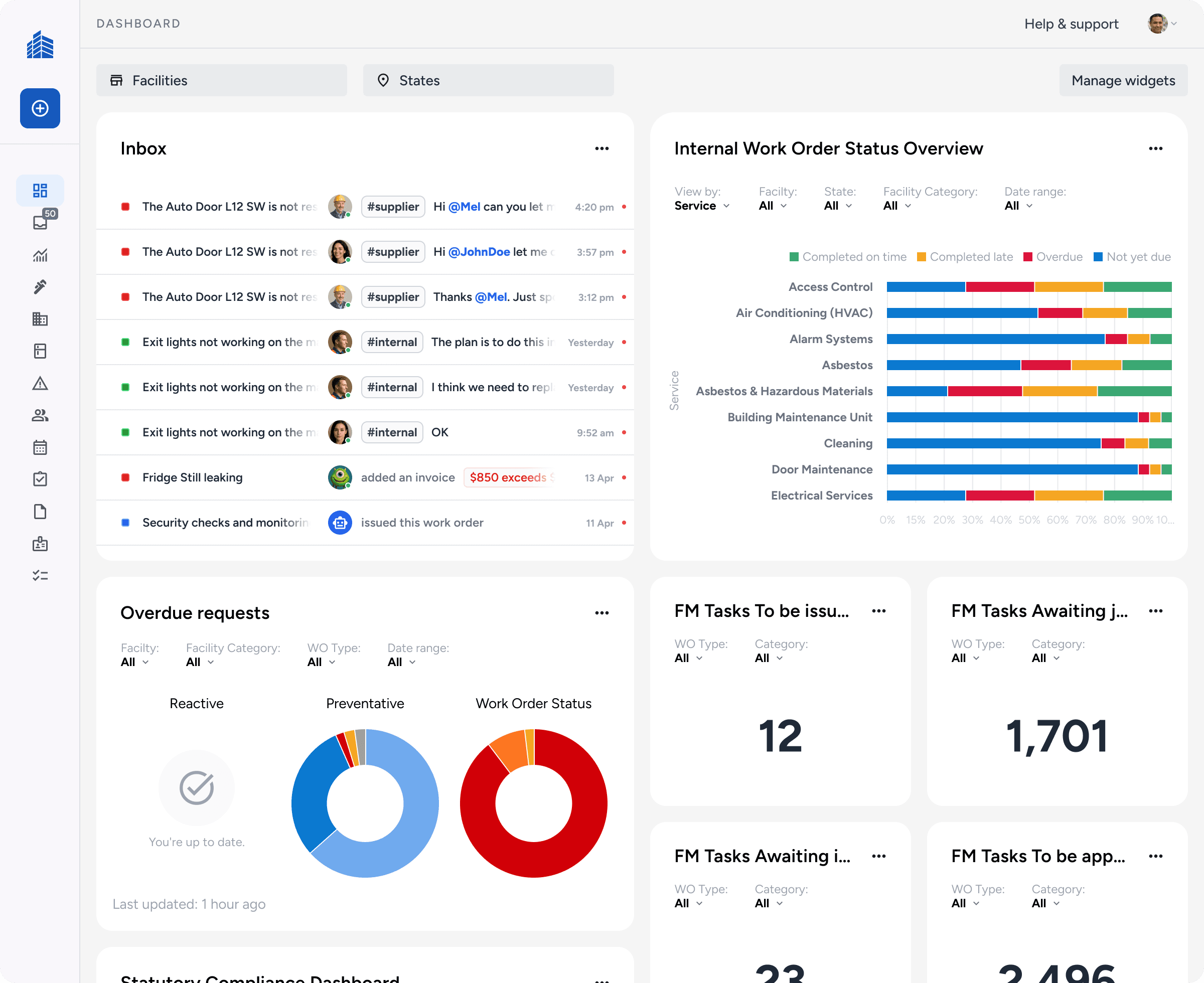Toggle the Overdue legend series
1204x983 pixels.
(1053, 257)
